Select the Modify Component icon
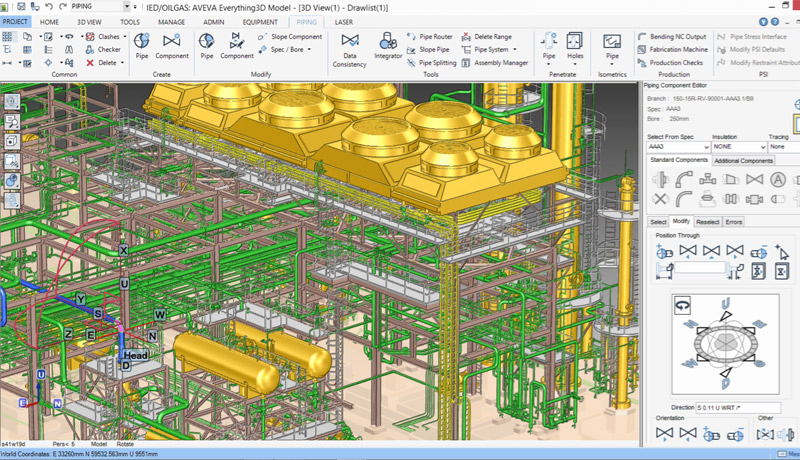800x460 pixels. [x=236, y=41]
